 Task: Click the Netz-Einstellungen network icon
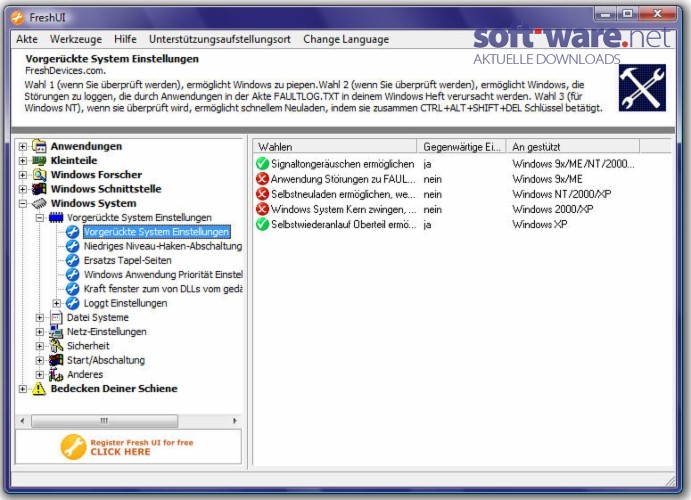(x=56, y=332)
